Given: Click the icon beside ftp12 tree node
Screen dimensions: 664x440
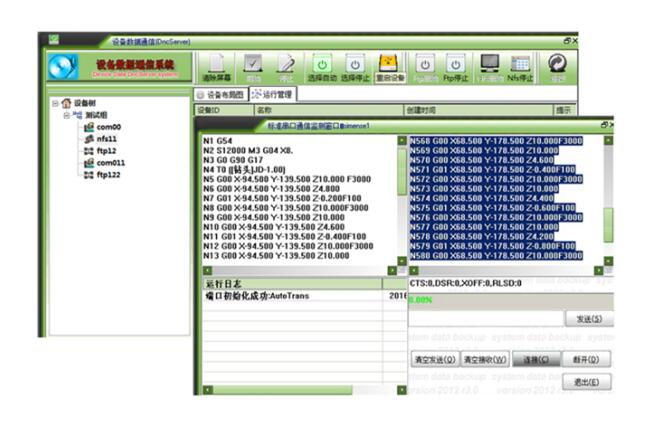Looking at the screenshot, I should click(x=89, y=151).
